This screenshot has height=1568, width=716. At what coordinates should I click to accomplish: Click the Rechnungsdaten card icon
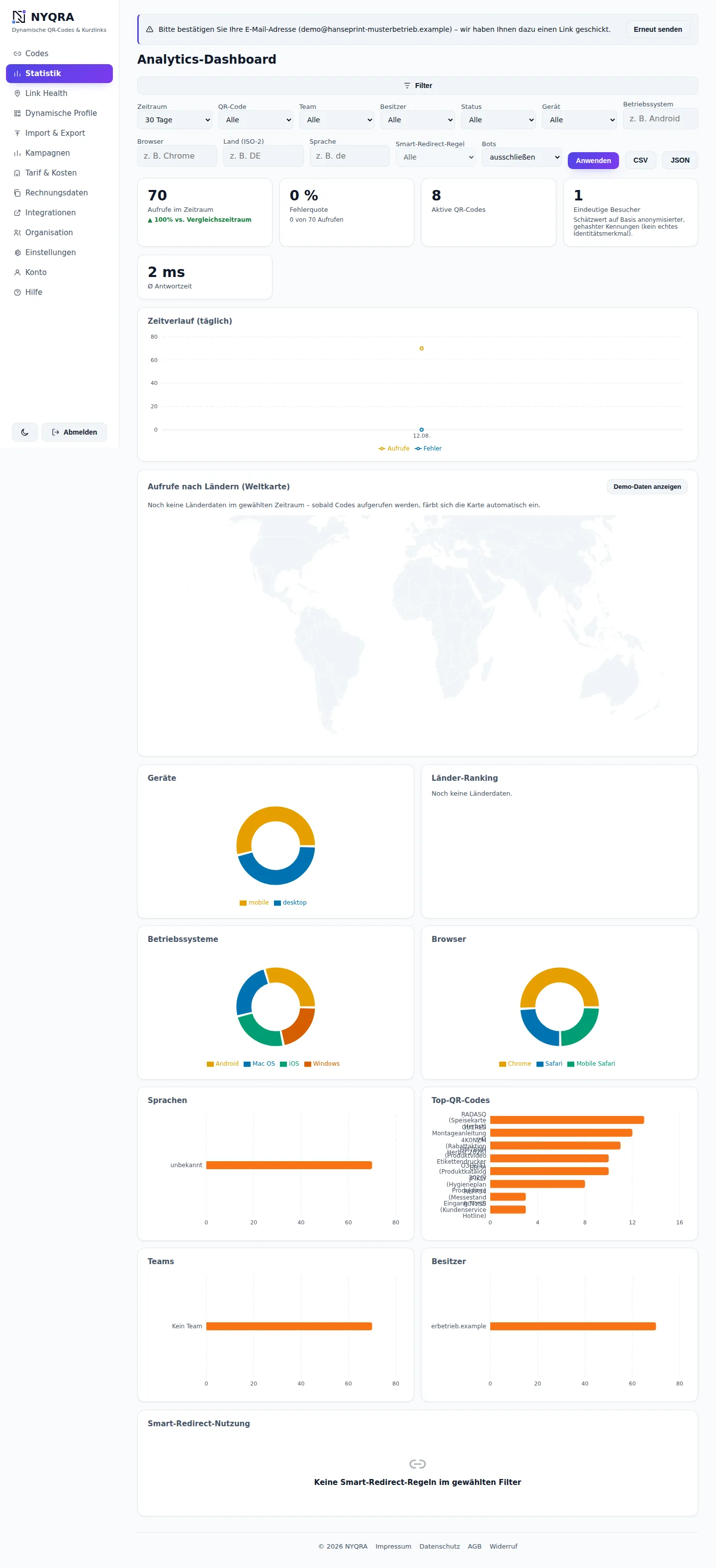pyautogui.click(x=17, y=193)
